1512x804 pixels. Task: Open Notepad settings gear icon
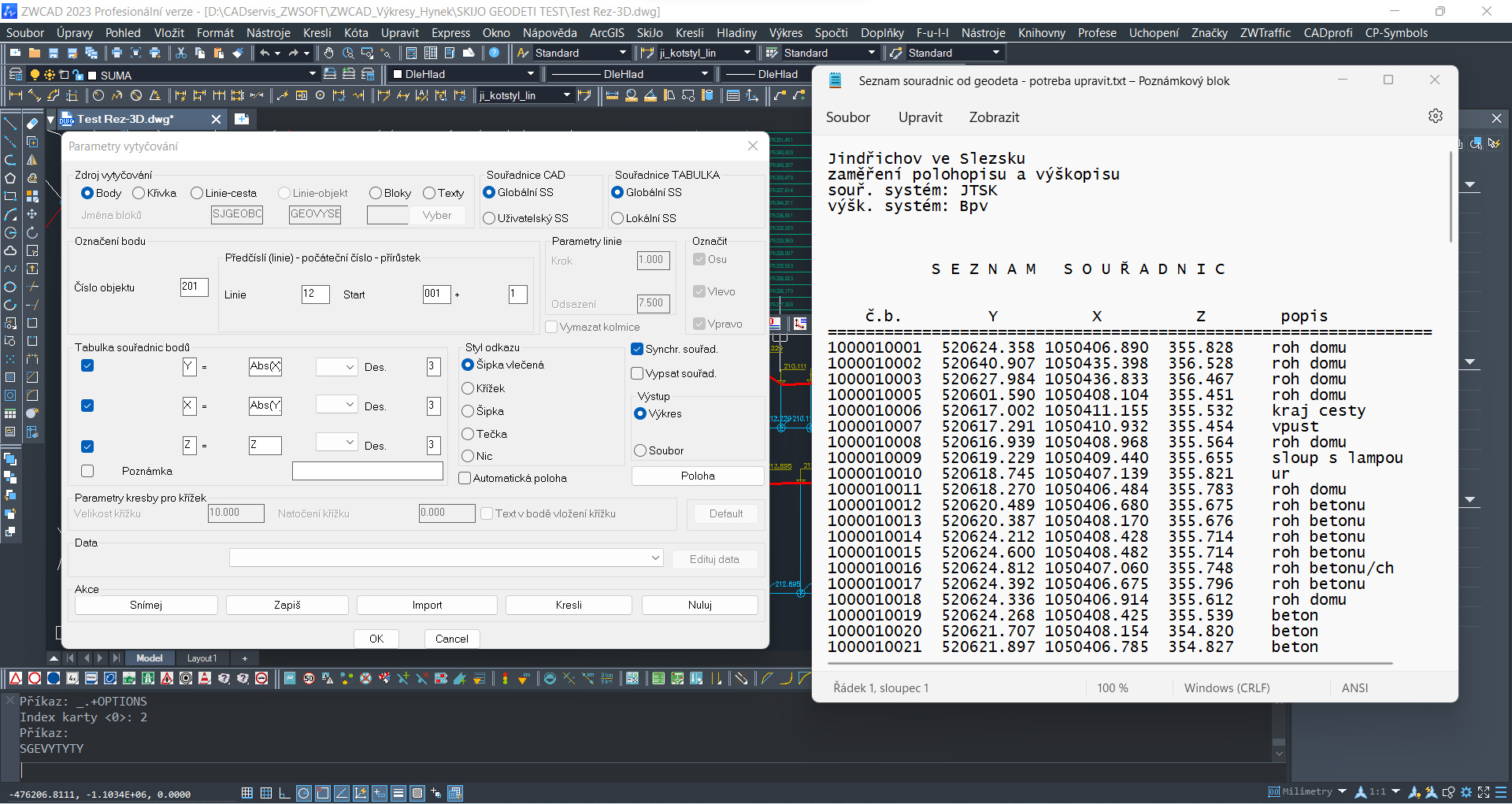1435,116
